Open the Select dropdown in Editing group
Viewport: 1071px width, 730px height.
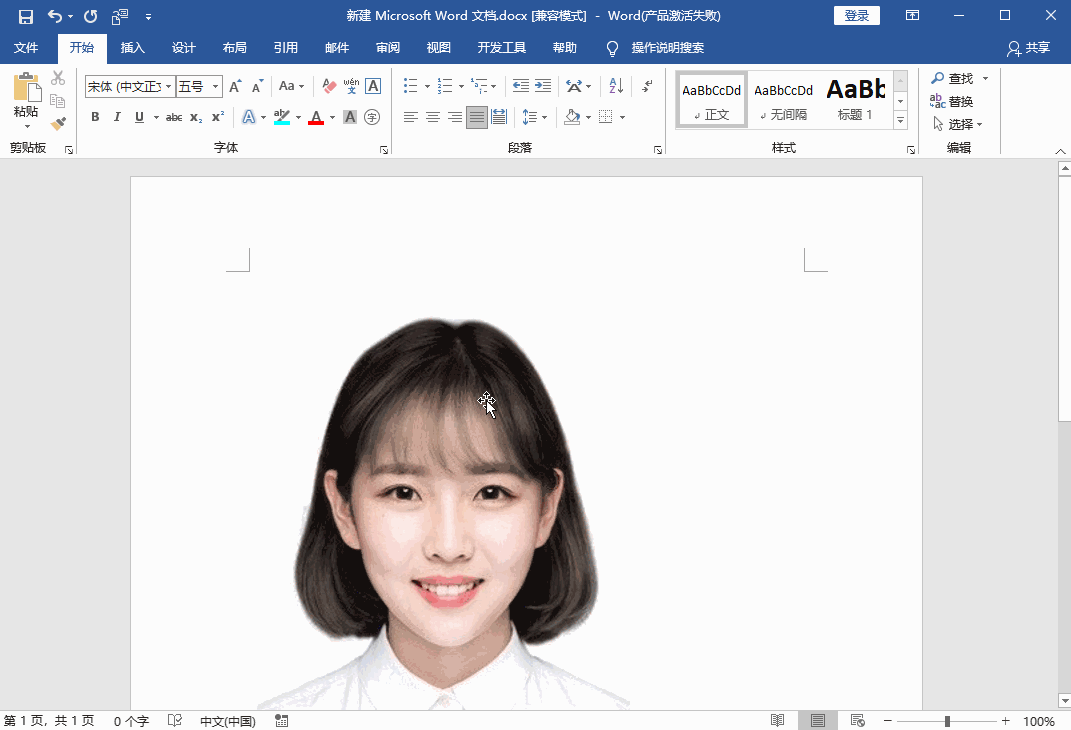click(958, 124)
